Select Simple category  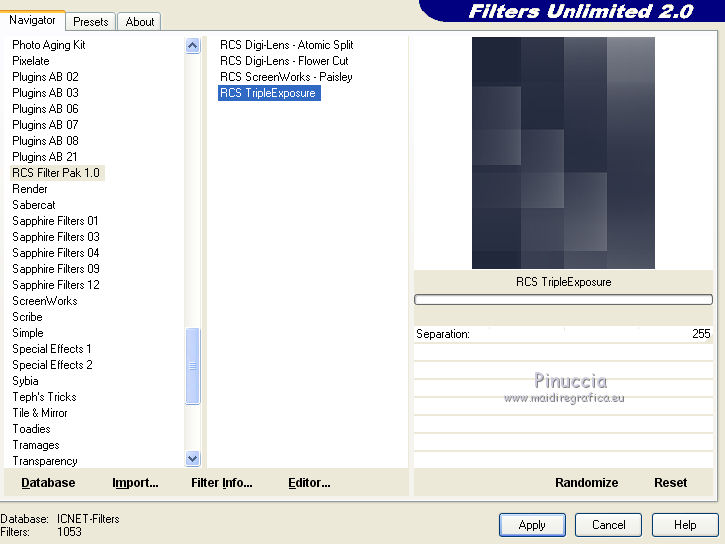pos(28,333)
